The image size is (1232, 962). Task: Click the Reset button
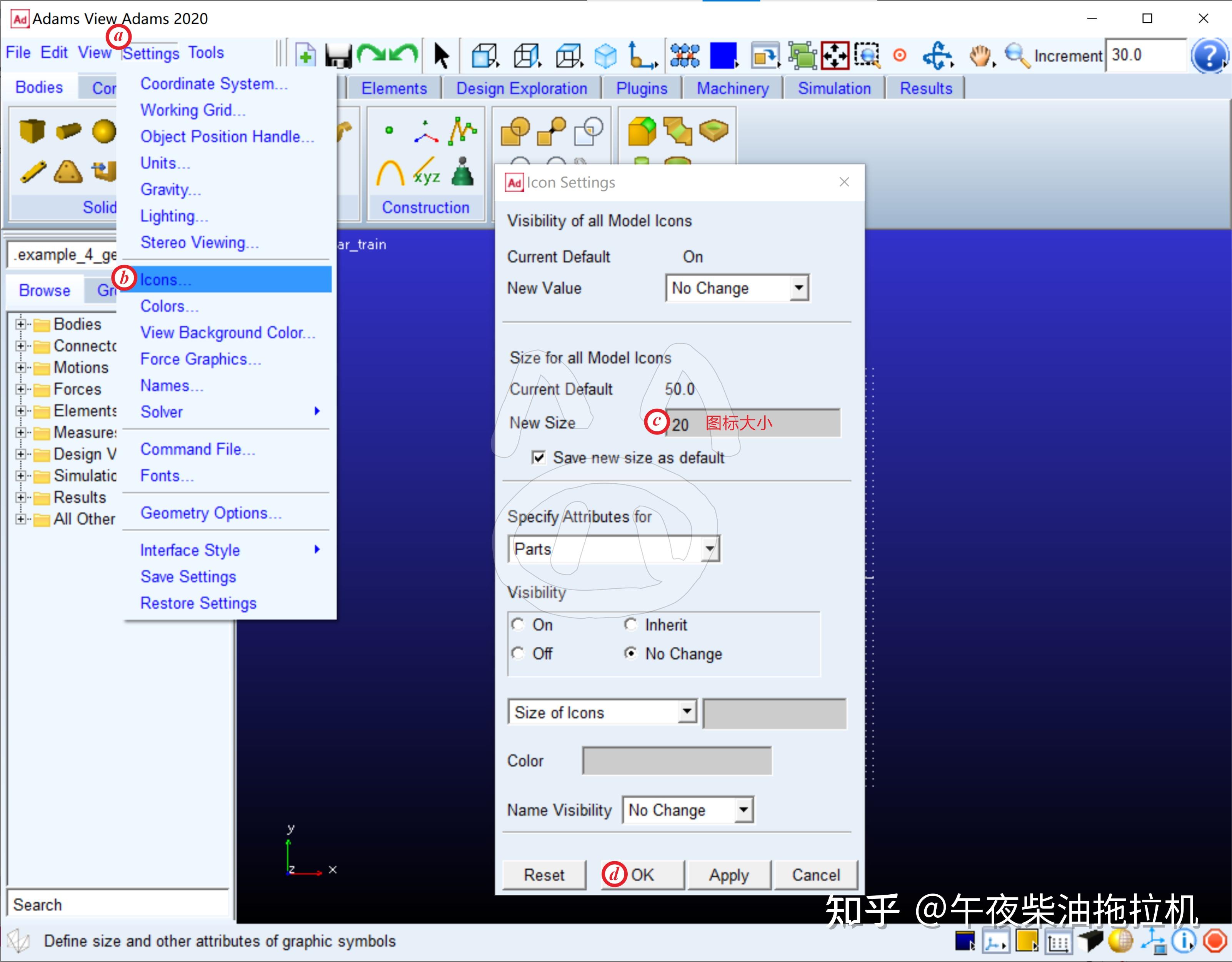click(544, 875)
